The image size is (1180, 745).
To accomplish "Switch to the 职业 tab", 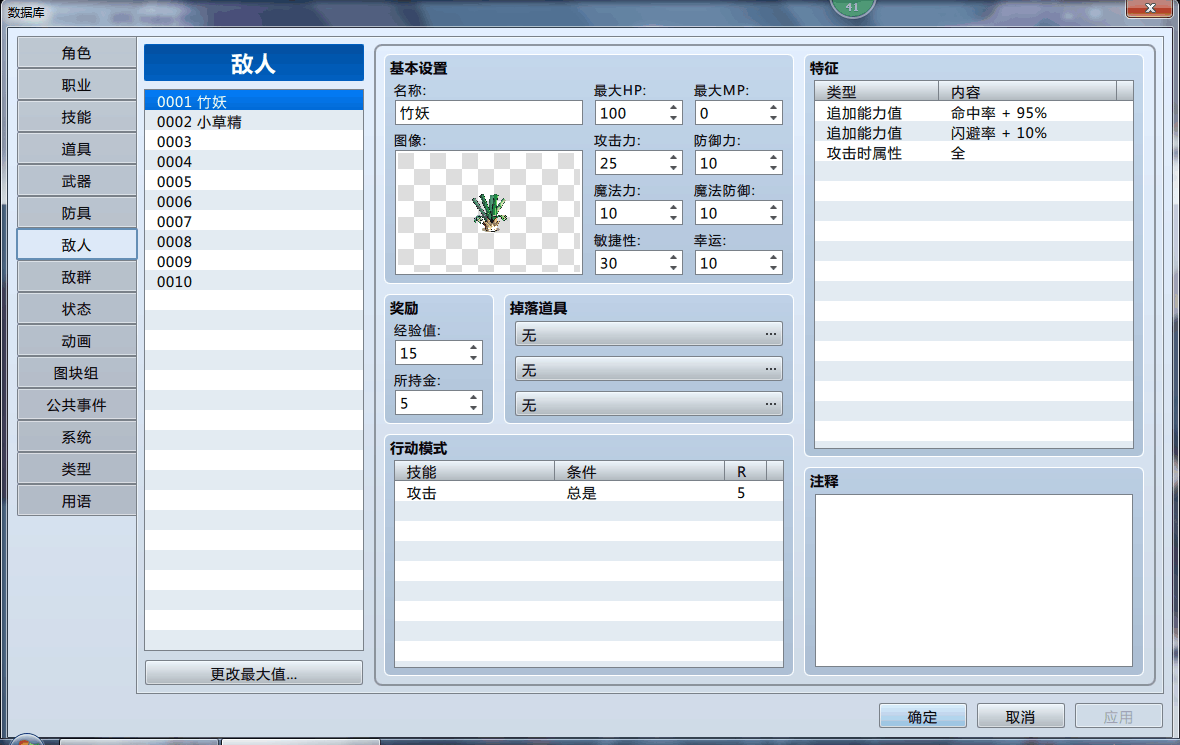I will [x=77, y=85].
